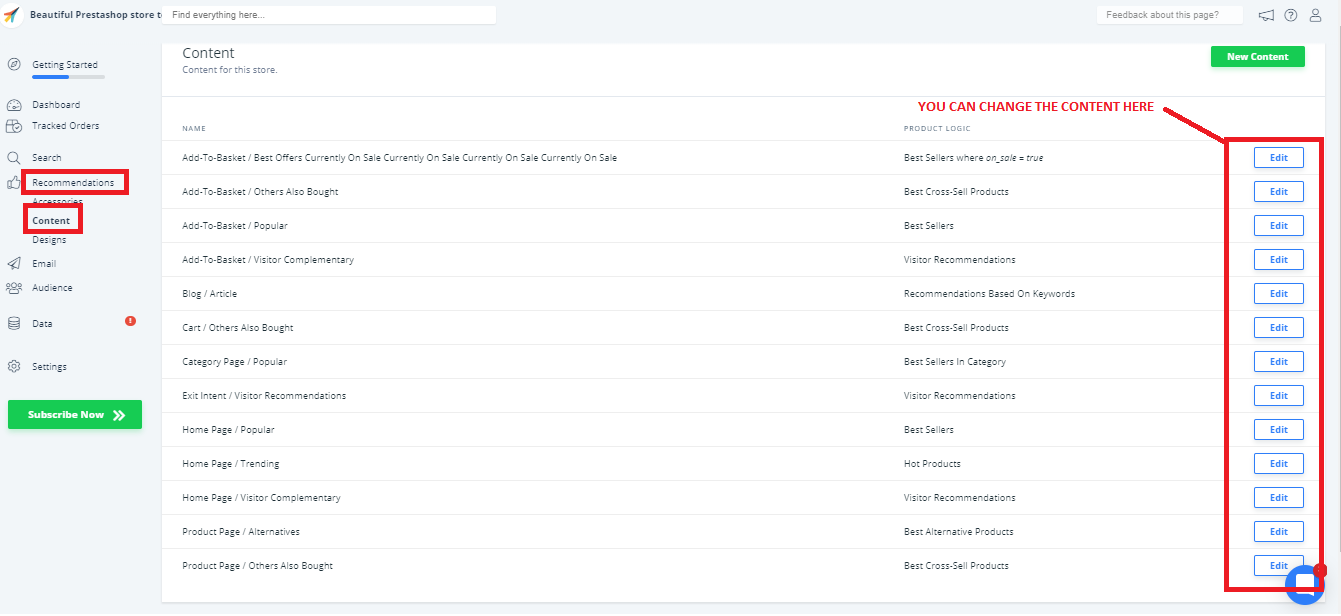The image size is (1341, 616).
Task: Open the help question mark icon
Action: pyautogui.click(x=1291, y=15)
